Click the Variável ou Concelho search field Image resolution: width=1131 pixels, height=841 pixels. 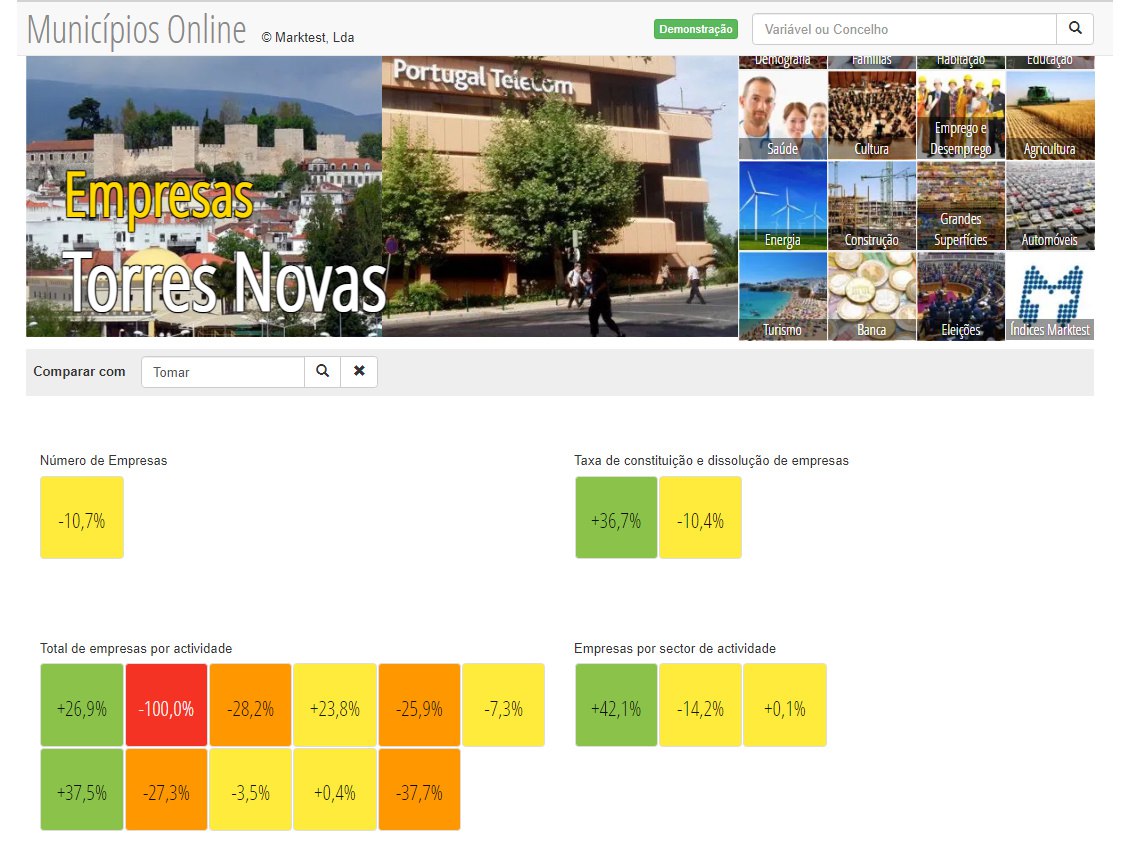pos(904,29)
